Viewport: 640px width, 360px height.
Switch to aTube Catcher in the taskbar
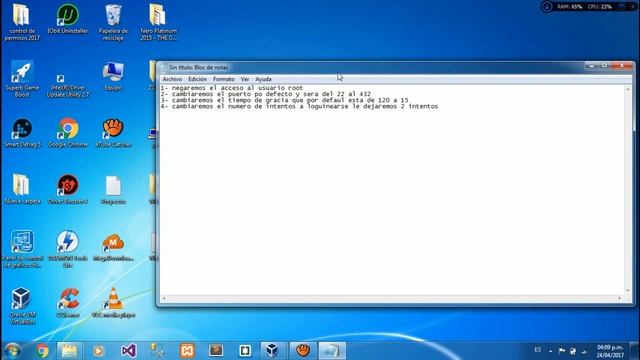pyautogui.click(x=303, y=351)
